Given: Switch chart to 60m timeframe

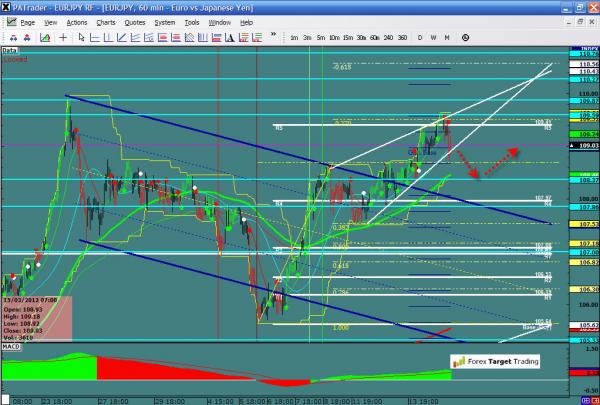Looking at the screenshot, I should (373, 37).
